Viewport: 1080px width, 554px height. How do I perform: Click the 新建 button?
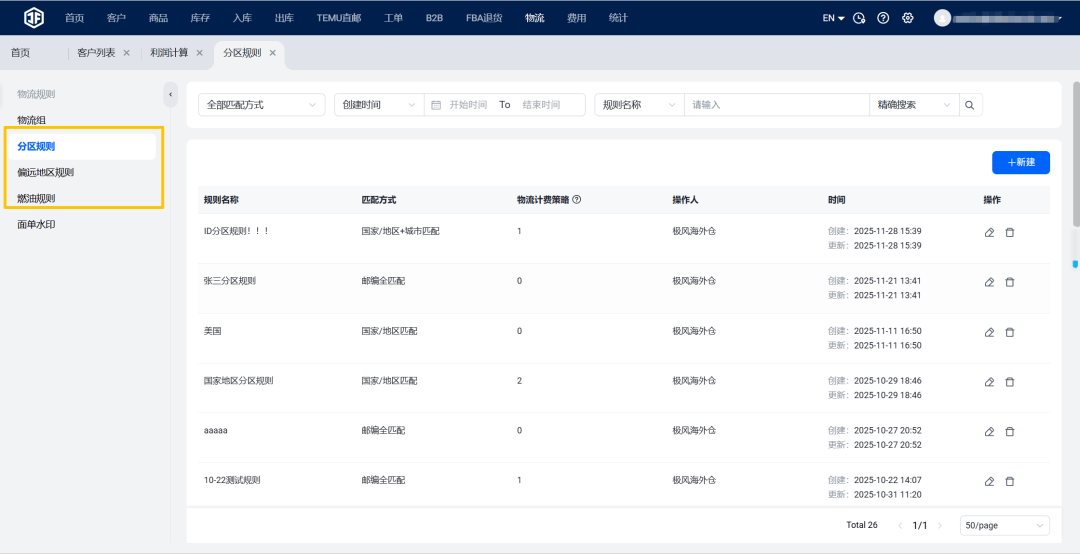pyautogui.click(x=1020, y=162)
